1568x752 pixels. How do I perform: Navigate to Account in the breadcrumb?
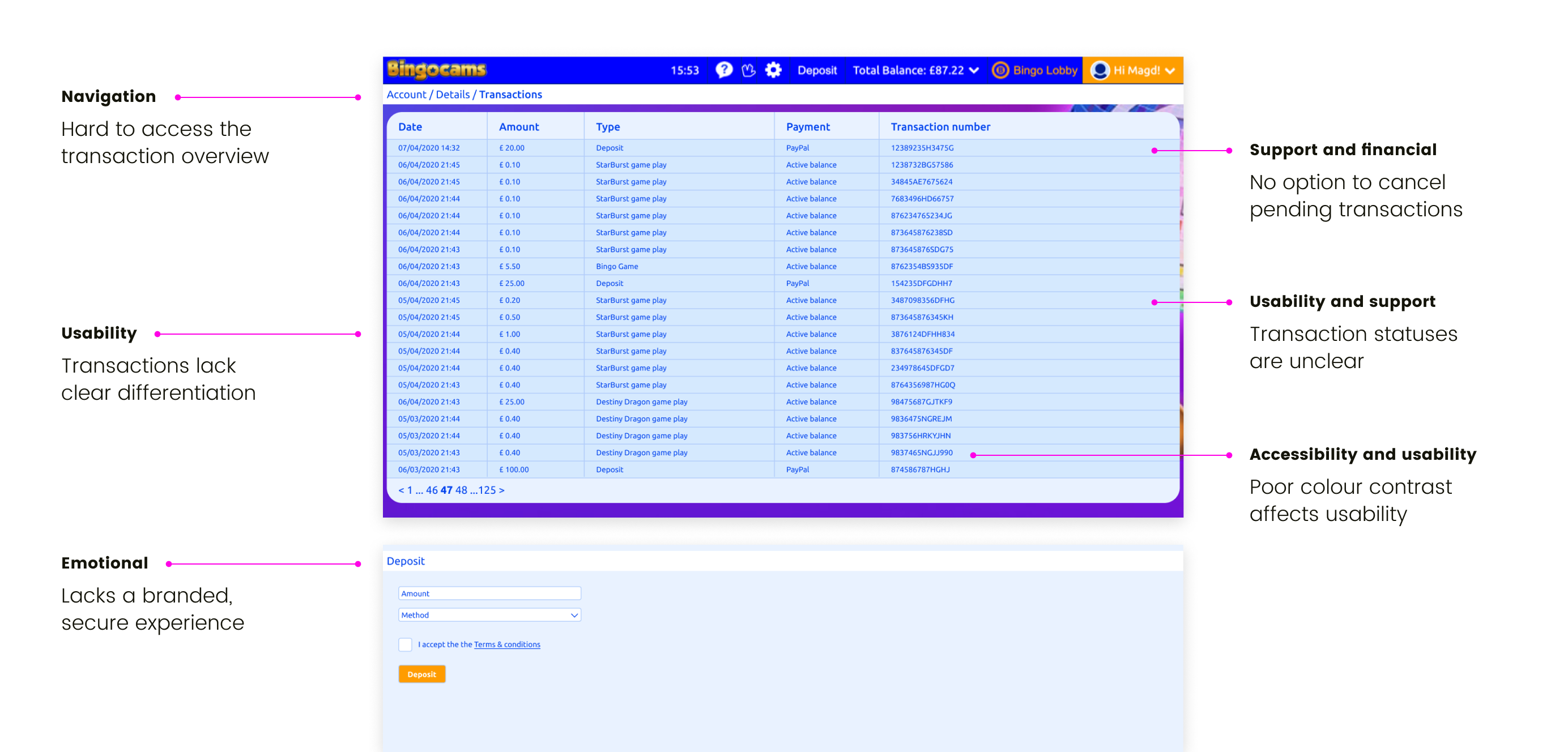[x=407, y=95]
